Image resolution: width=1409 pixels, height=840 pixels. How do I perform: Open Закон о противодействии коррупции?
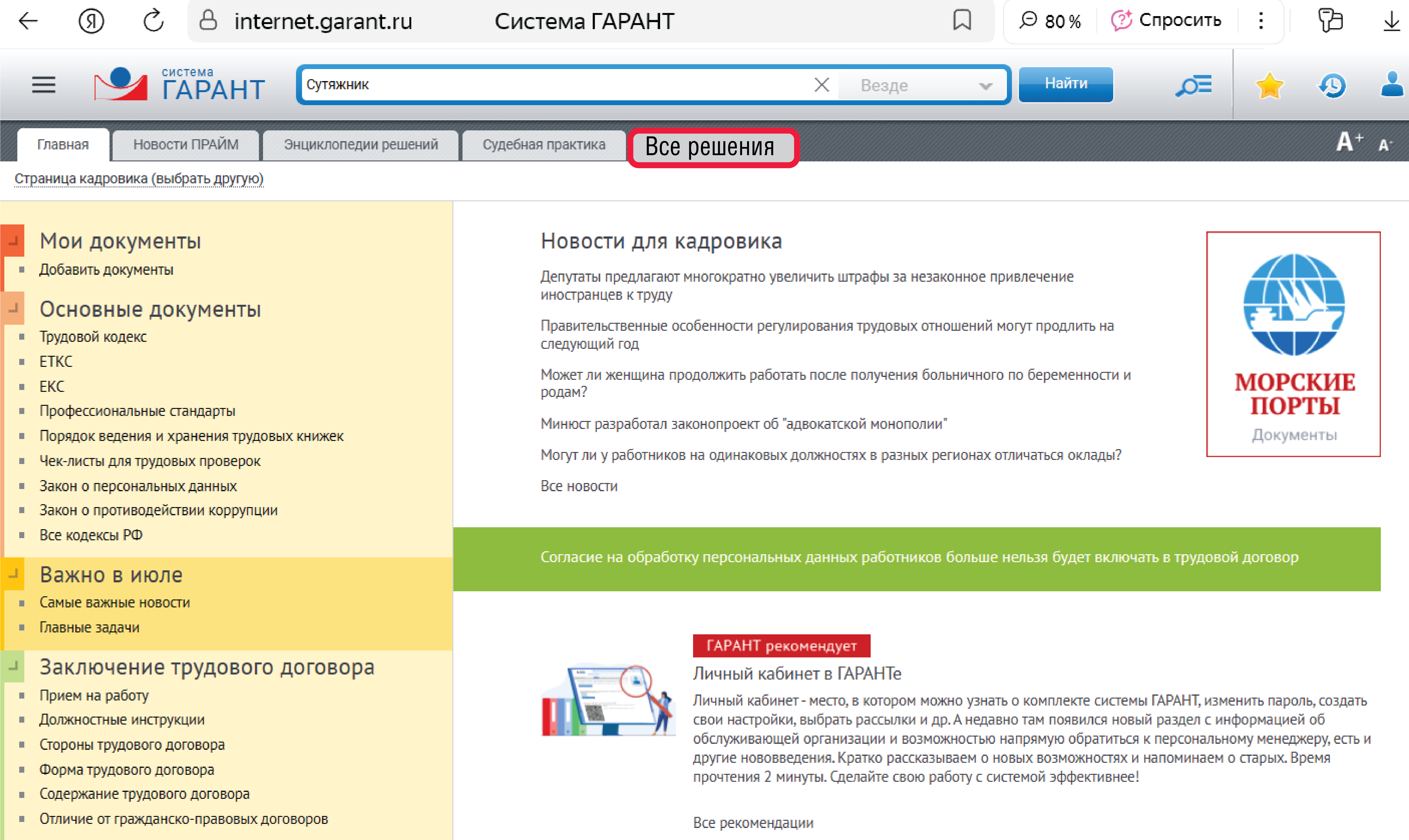(x=159, y=510)
